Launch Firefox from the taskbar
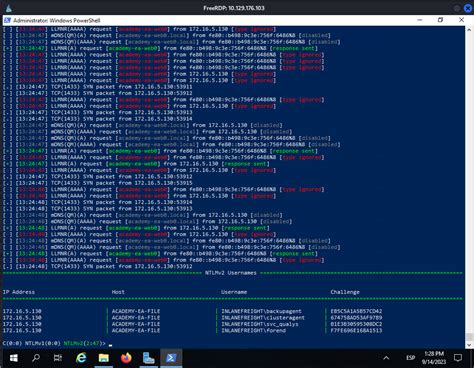This screenshot has width=474, height=368. [126, 358]
